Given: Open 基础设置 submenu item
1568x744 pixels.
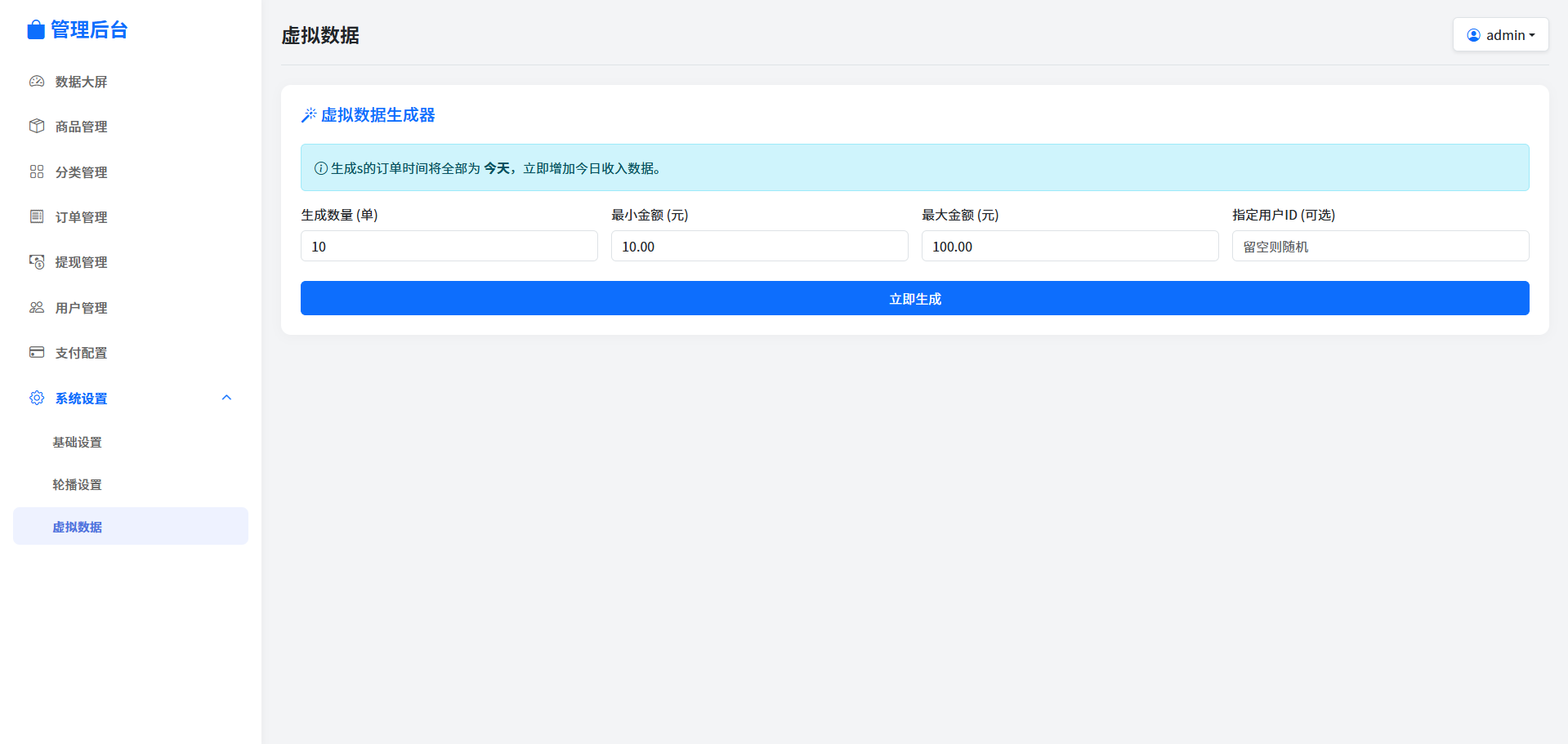Looking at the screenshot, I should (78, 442).
